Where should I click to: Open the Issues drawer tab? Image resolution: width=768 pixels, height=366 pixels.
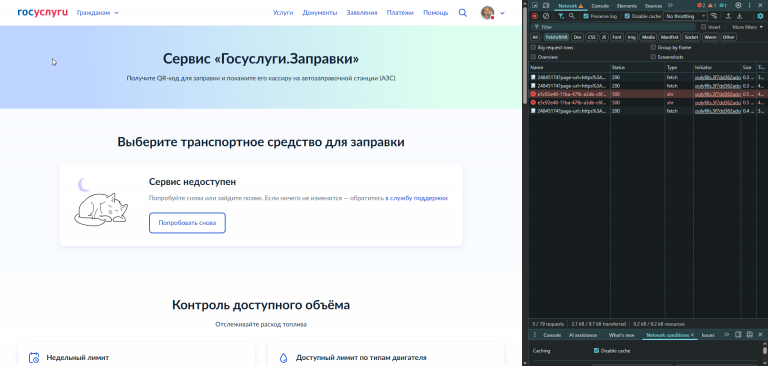point(708,335)
